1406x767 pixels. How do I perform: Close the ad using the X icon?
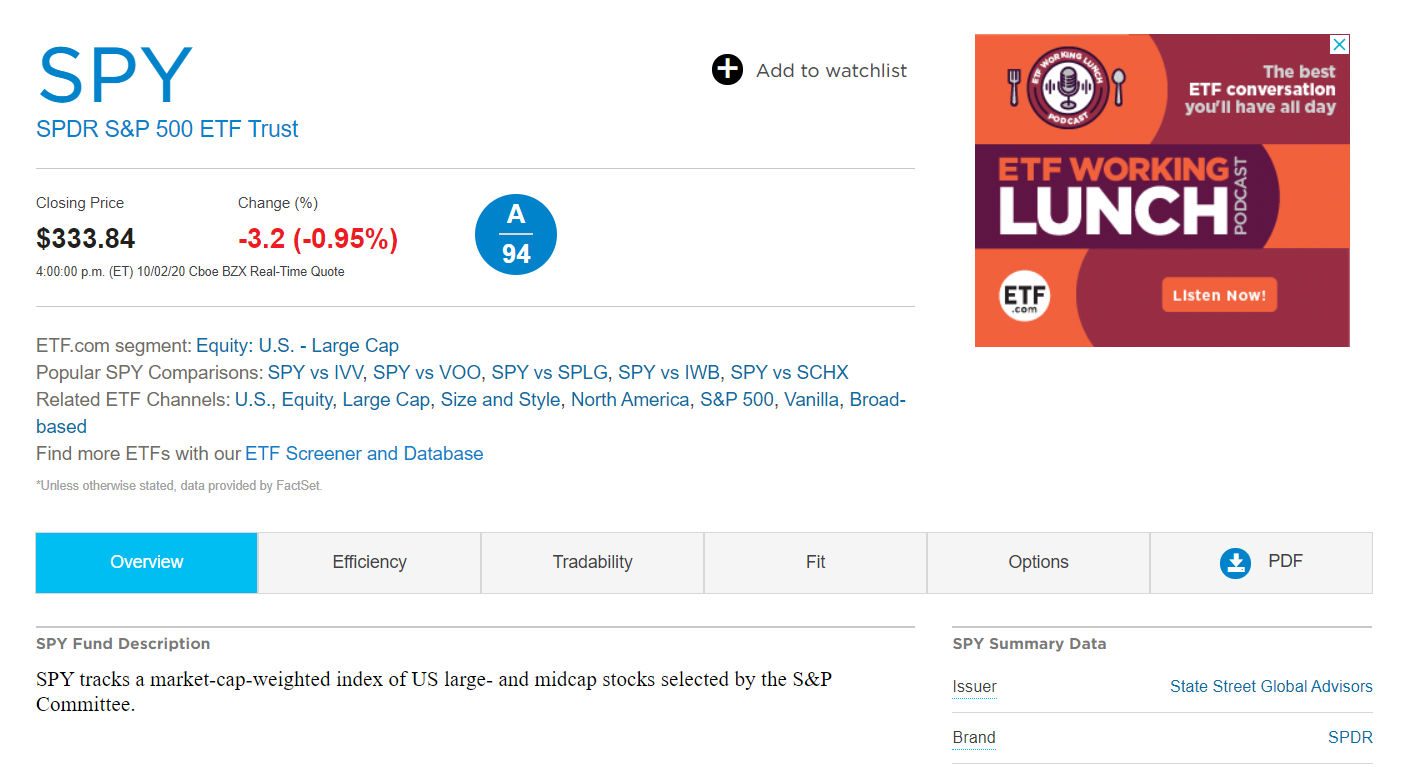pos(1340,44)
